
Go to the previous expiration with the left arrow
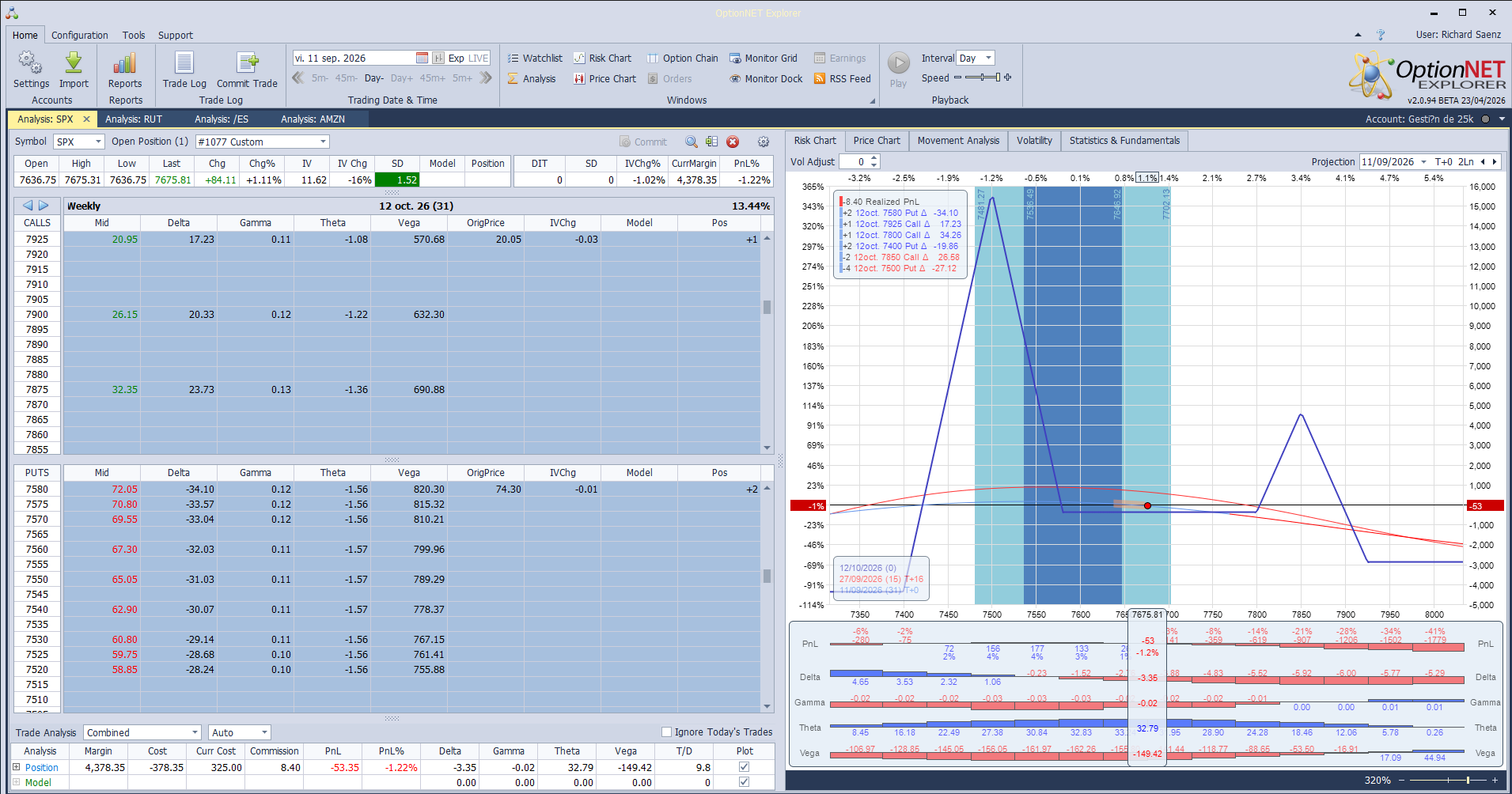pyautogui.click(x=28, y=205)
